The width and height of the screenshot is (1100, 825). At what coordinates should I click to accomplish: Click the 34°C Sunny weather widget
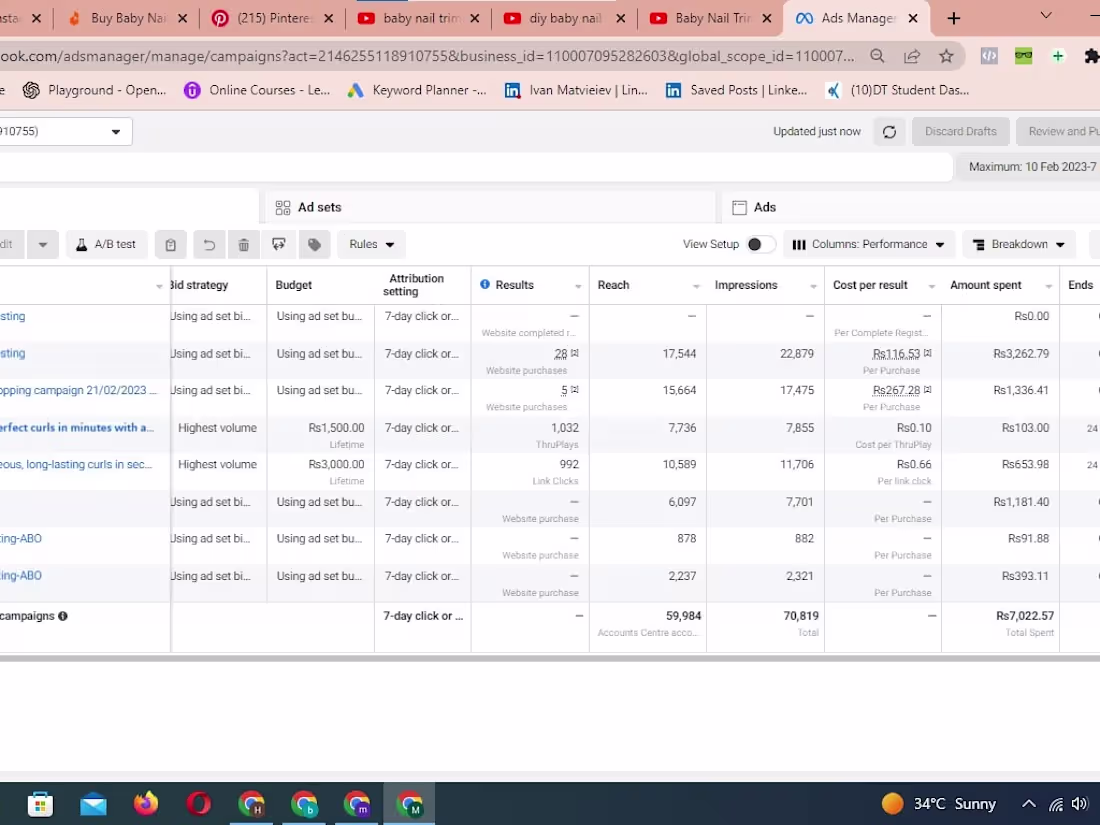(939, 804)
